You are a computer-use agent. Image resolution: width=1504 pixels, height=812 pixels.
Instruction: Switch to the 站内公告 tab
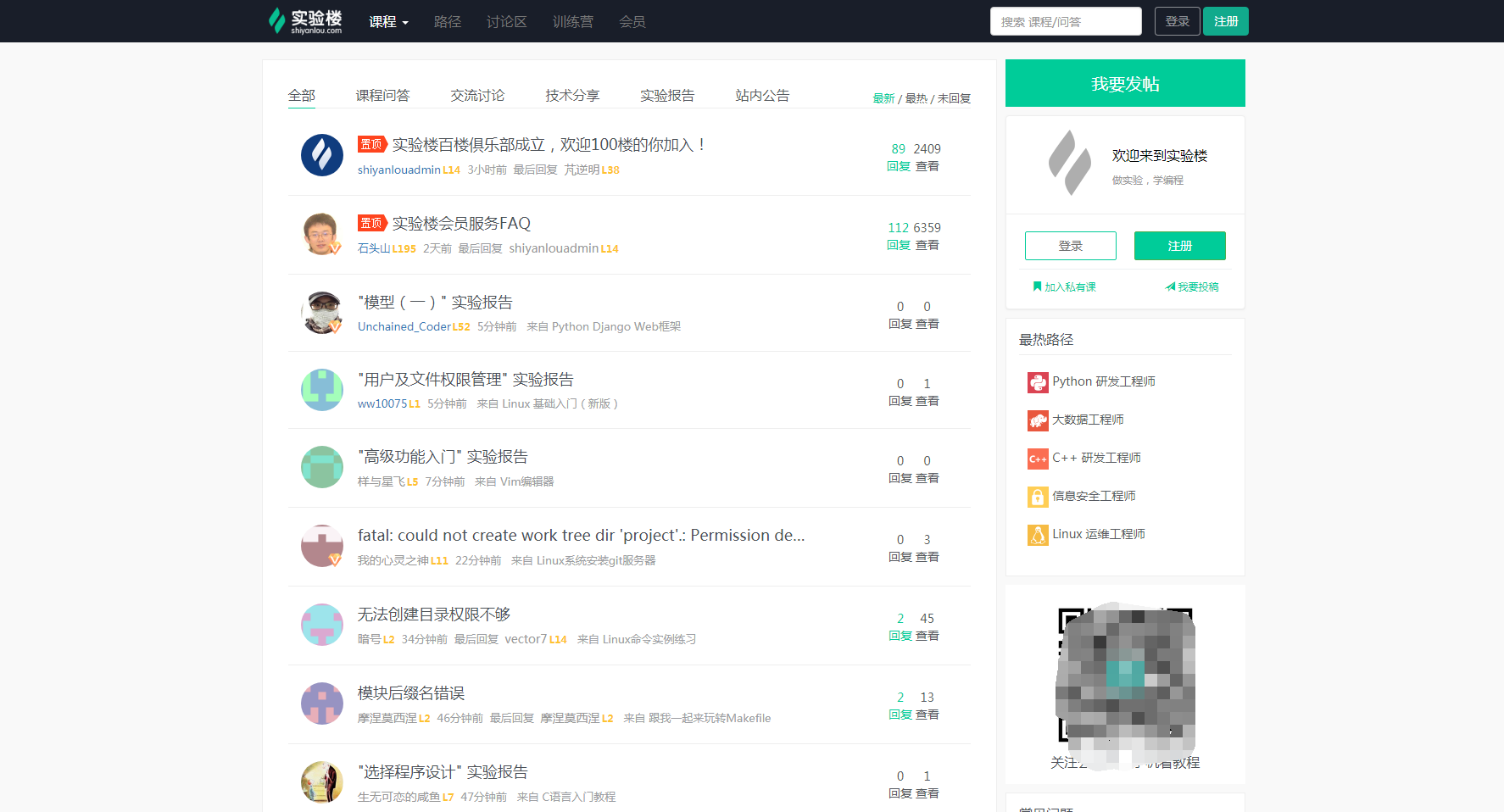click(x=762, y=96)
